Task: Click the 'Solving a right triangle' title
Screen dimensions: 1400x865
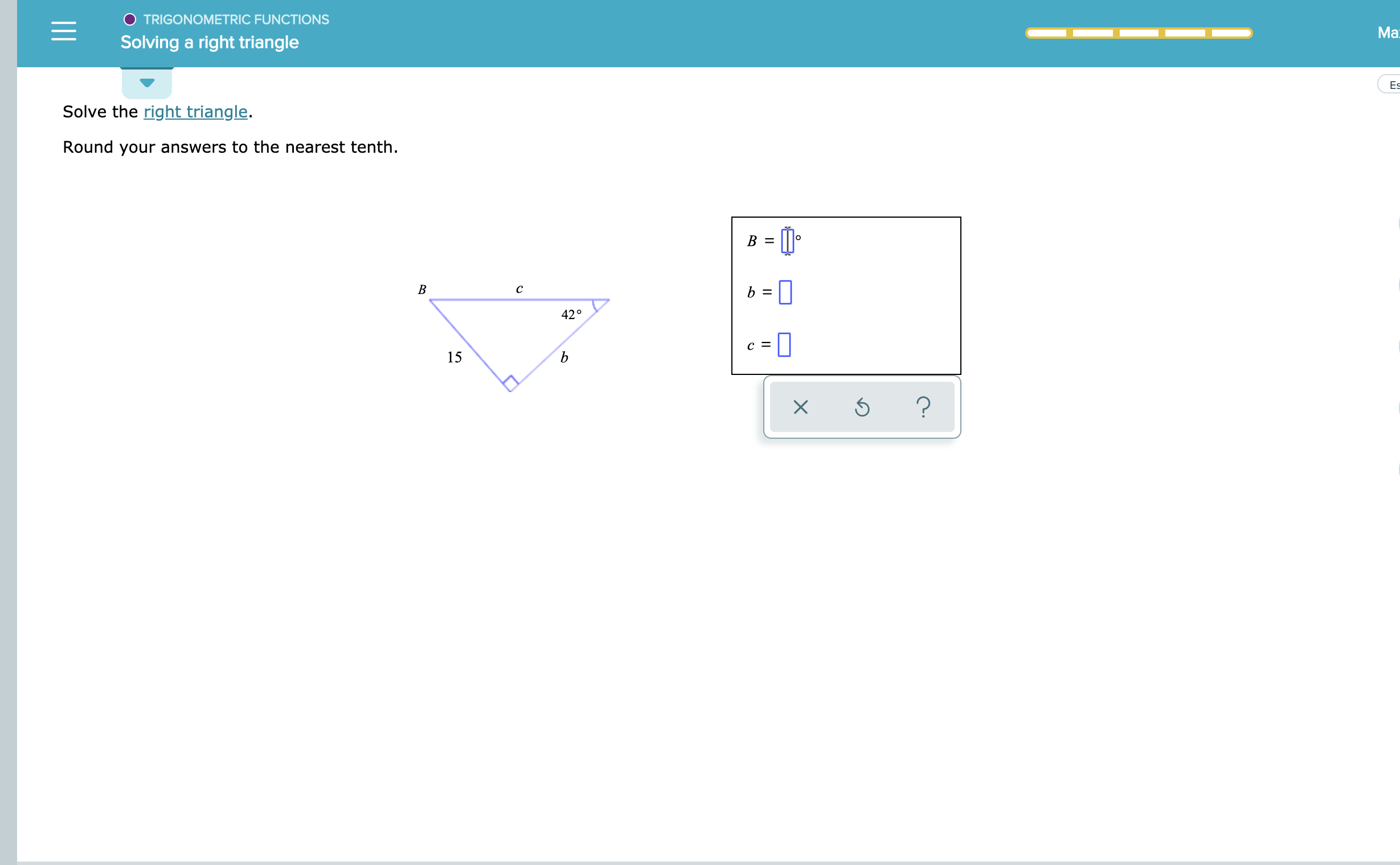Action: (209, 42)
